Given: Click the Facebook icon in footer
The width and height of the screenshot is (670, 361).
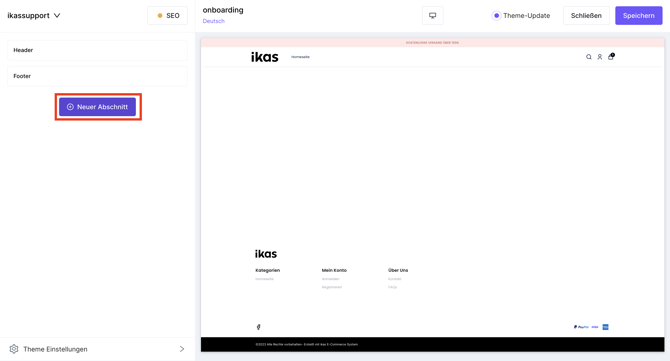Looking at the screenshot, I should tap(259, 327).
